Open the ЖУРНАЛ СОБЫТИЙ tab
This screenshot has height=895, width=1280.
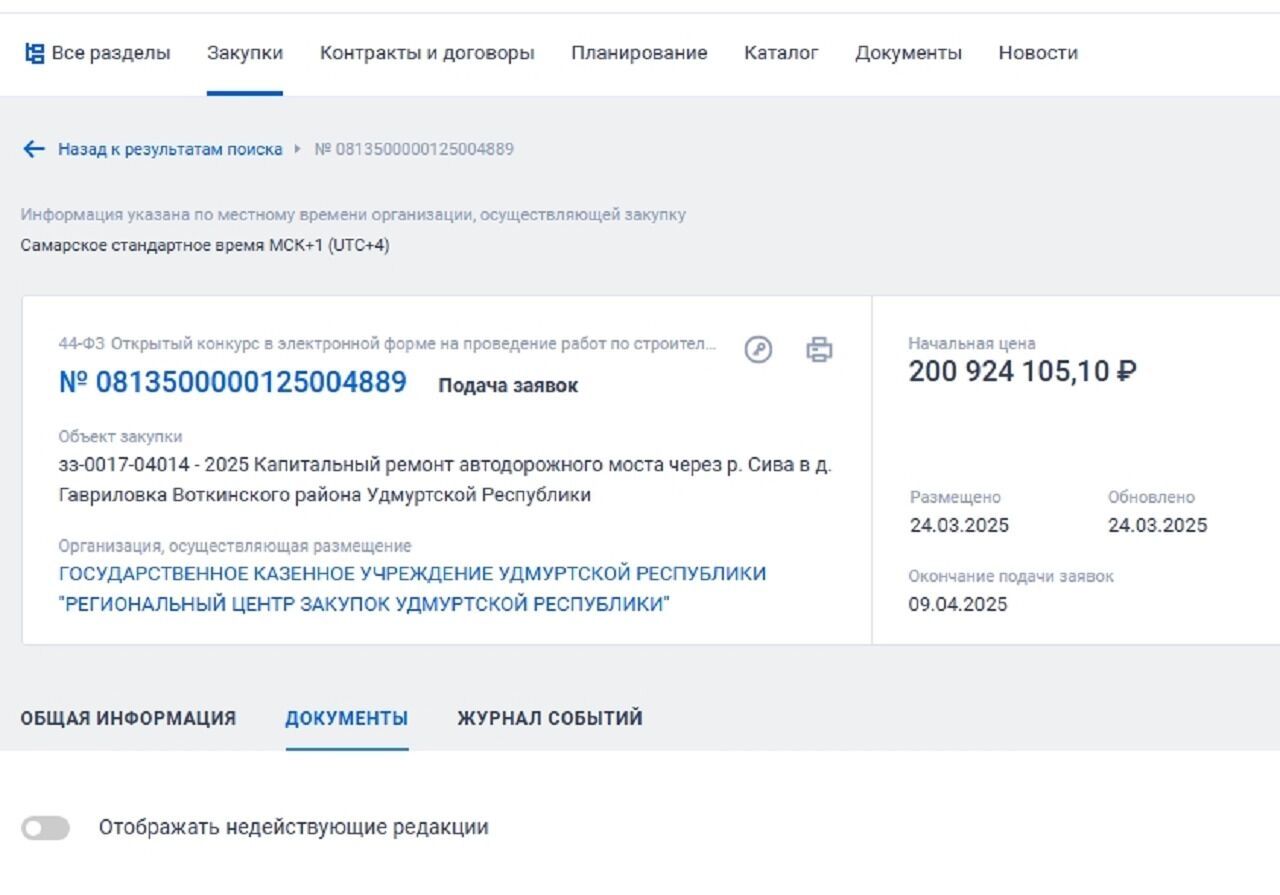550,718
